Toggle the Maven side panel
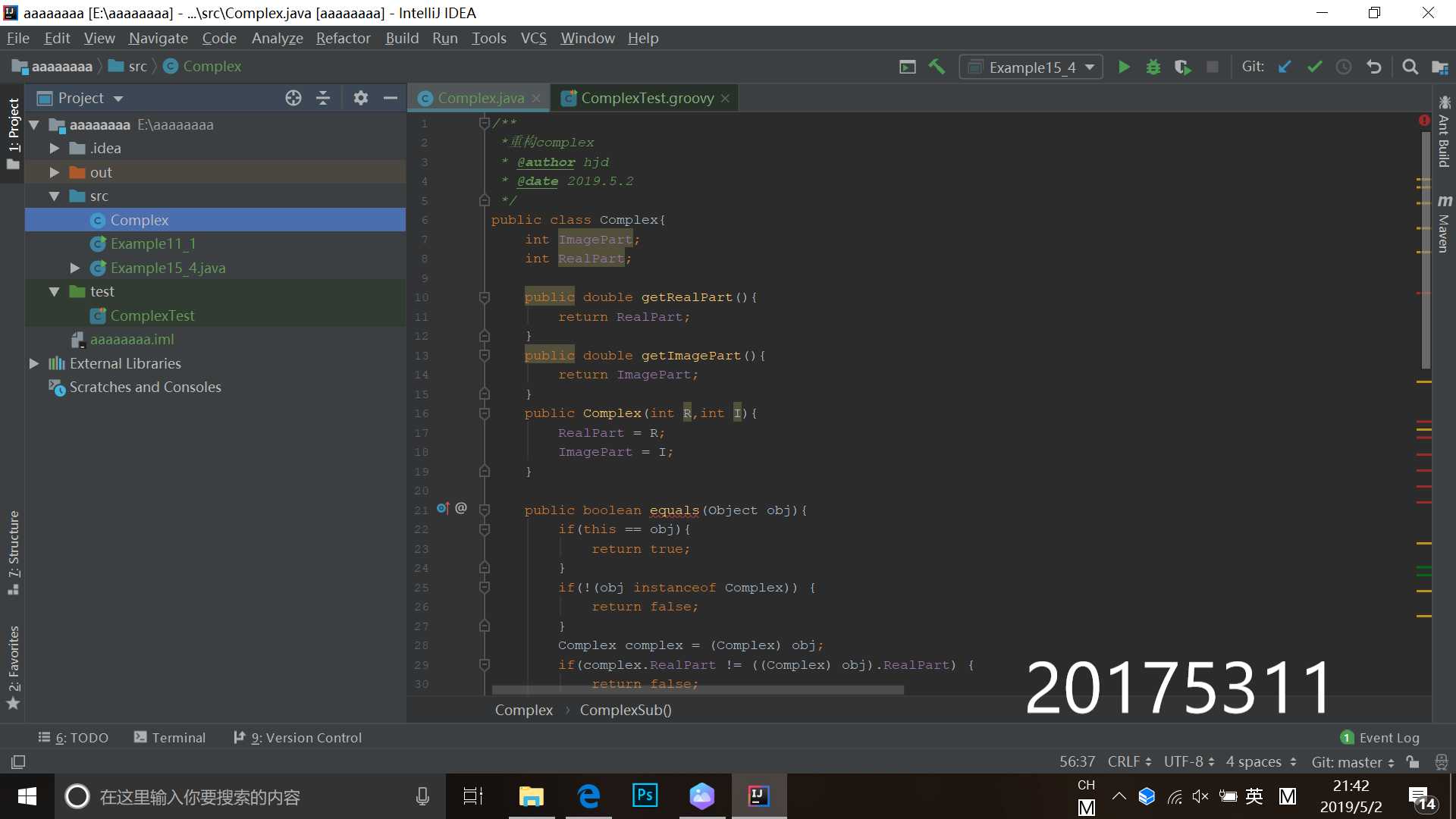The image size is (1456, 819). coord(1444,224)
